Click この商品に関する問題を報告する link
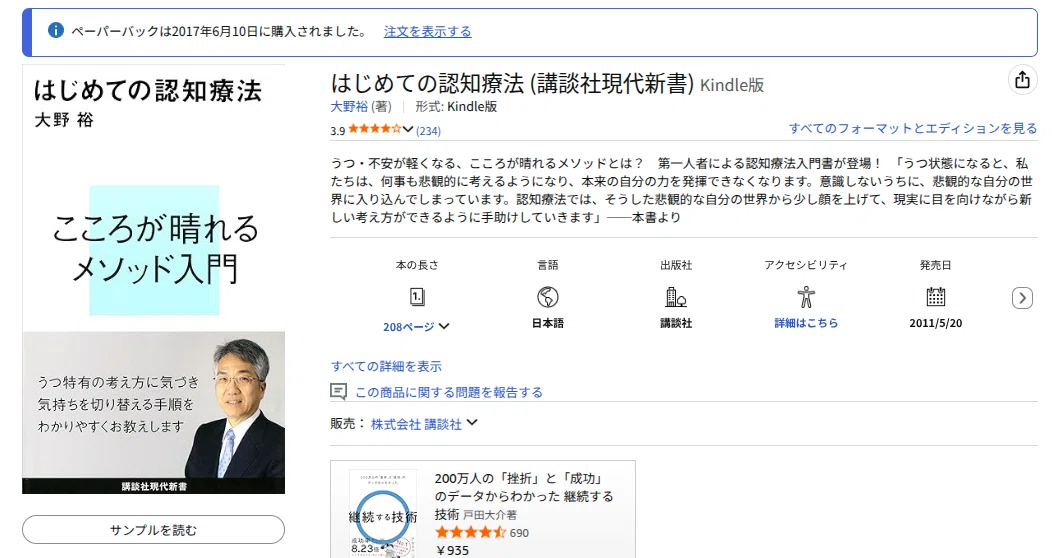 coord(449,392)
